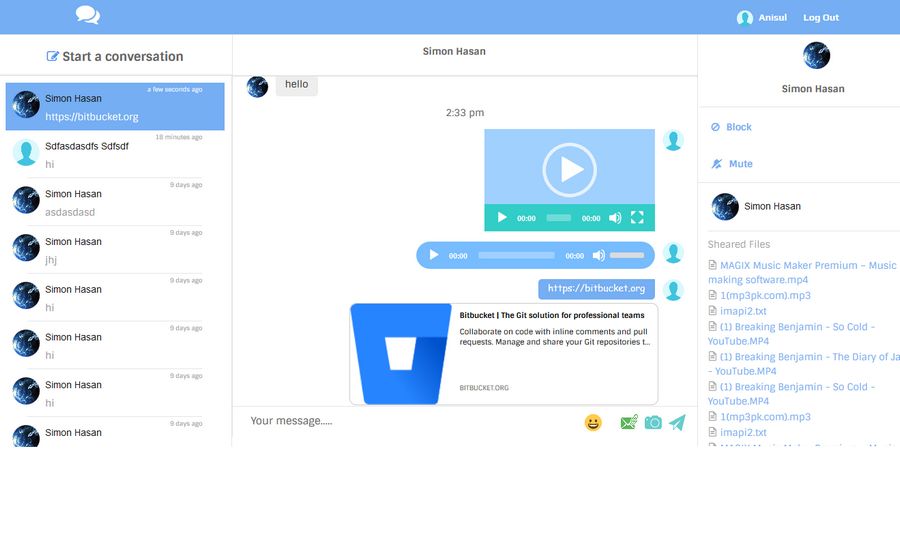Send the message with the paper plane icon
This screenshot has width=900, height=535.
click(x=677, y=422)
